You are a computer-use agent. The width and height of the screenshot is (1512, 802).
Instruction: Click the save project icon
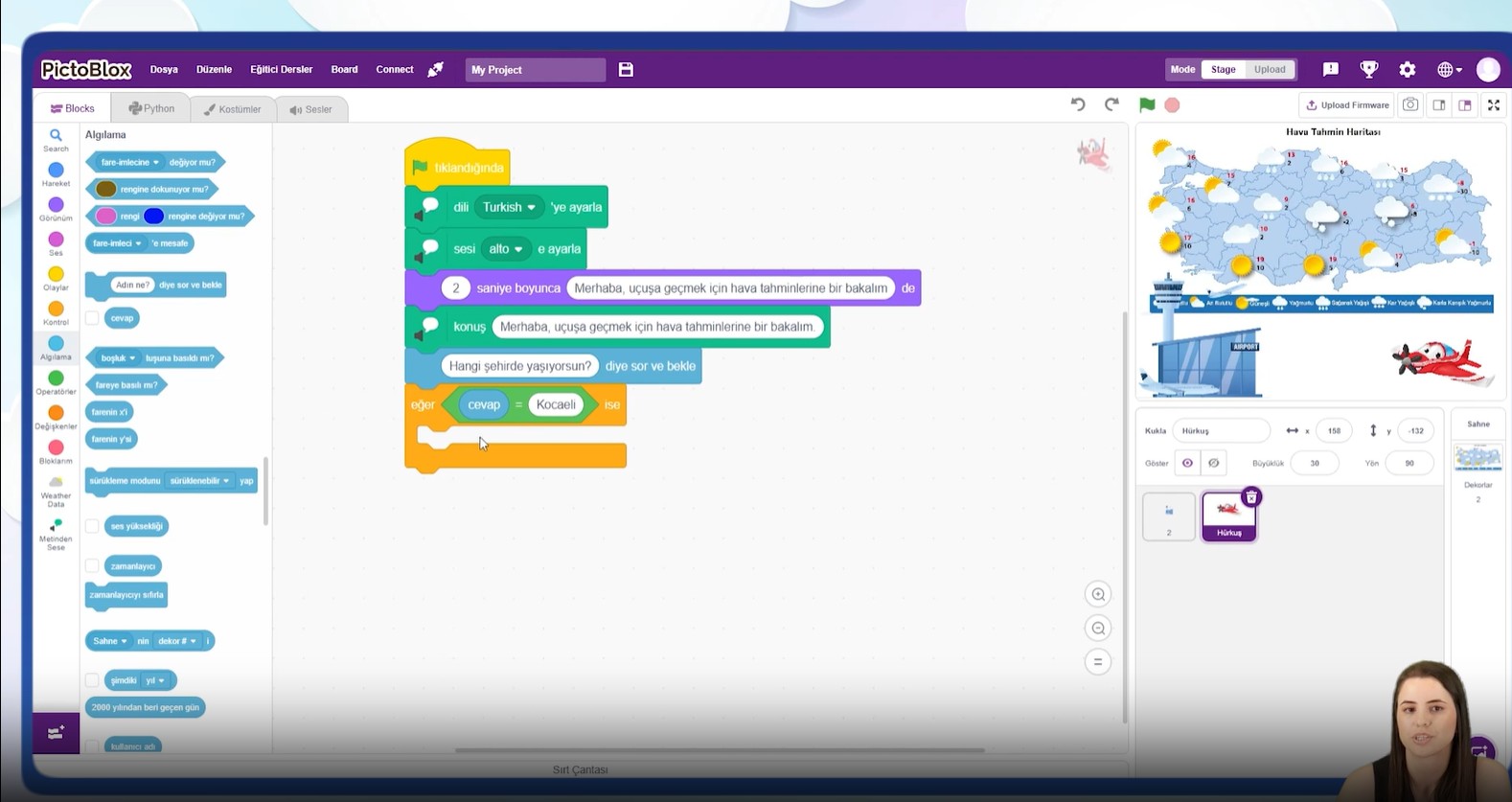626,69
